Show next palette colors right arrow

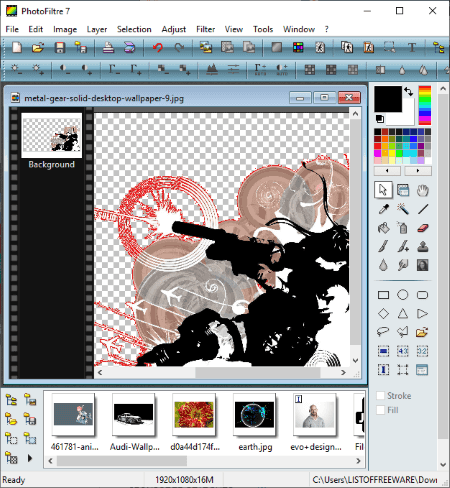click(x=418, y=171)
